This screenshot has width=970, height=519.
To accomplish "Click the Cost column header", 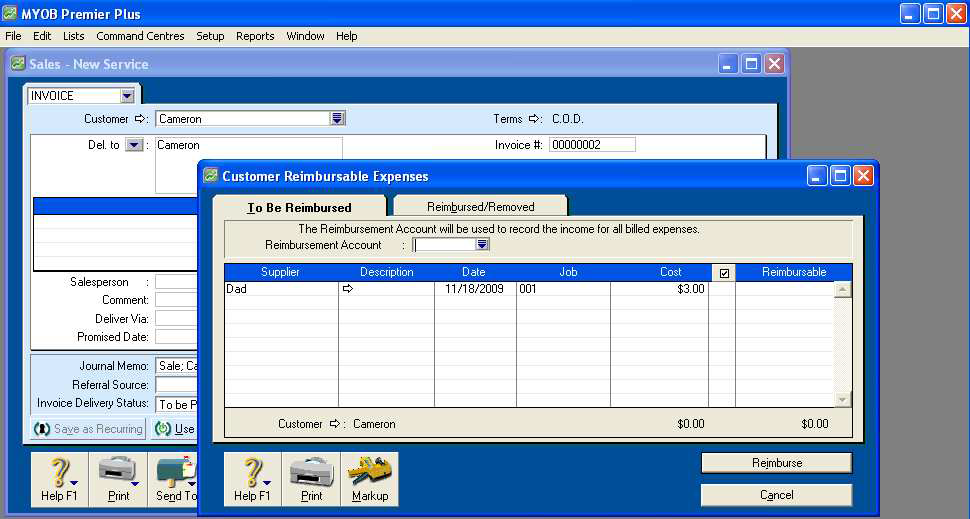I will (671, 272).
